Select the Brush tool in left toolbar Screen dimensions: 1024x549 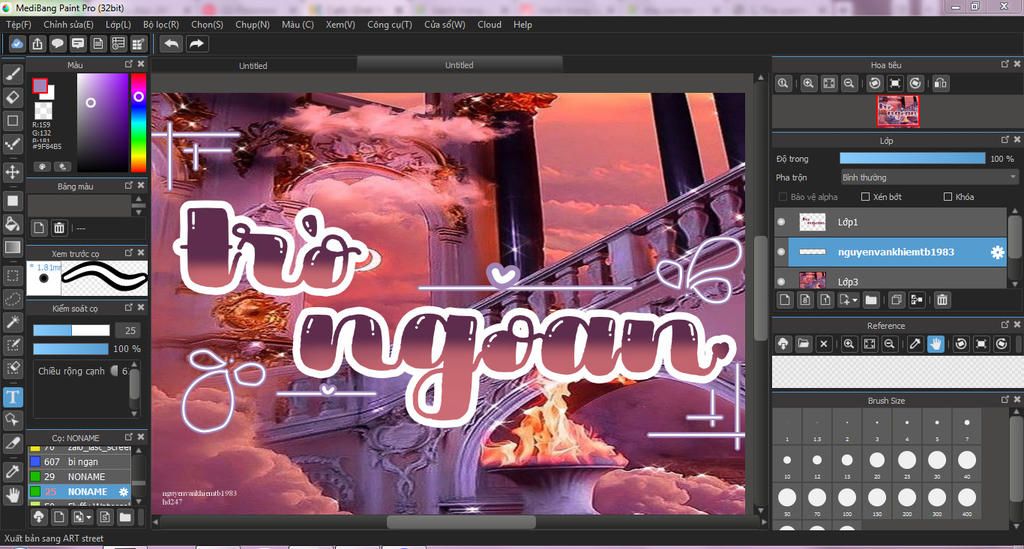(12, 74)
